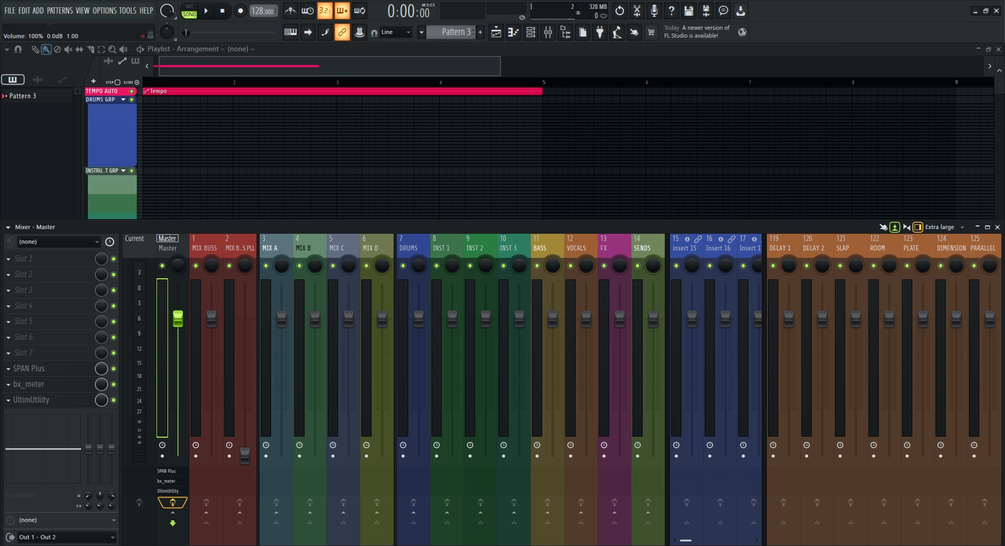This screenshot has height=546, width=1005.
Task: Expand the Slot 1 effect menu arrow
Action: 8,259
